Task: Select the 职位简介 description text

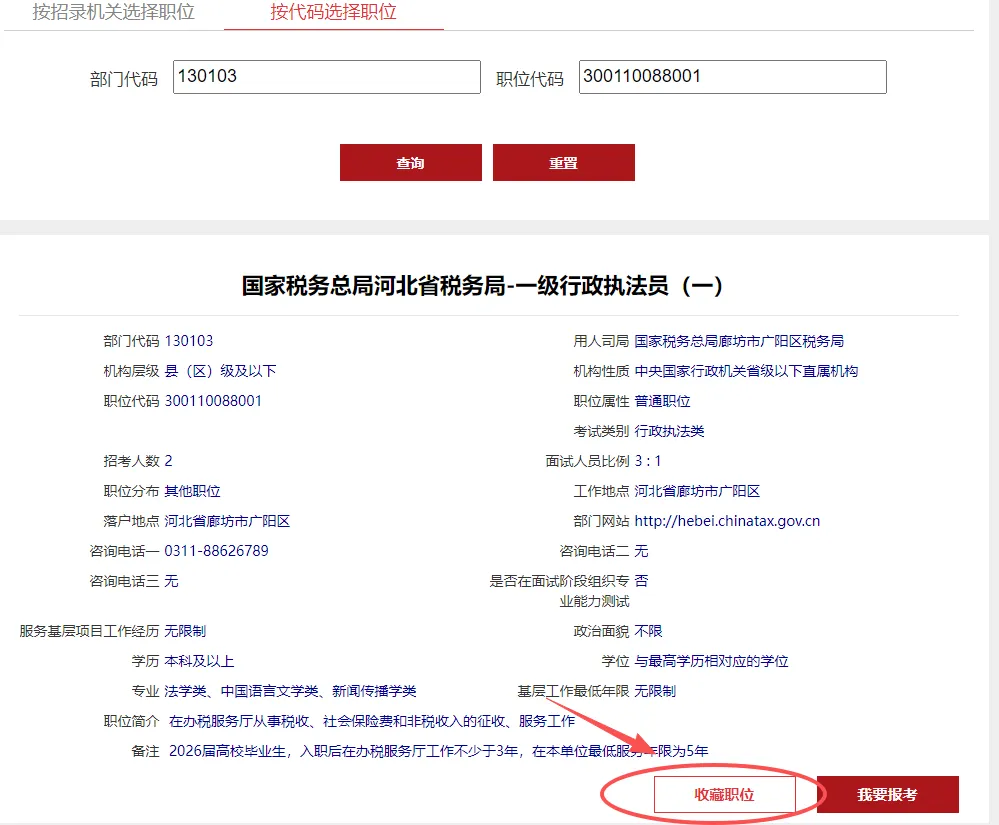Action: pos(372,721)
